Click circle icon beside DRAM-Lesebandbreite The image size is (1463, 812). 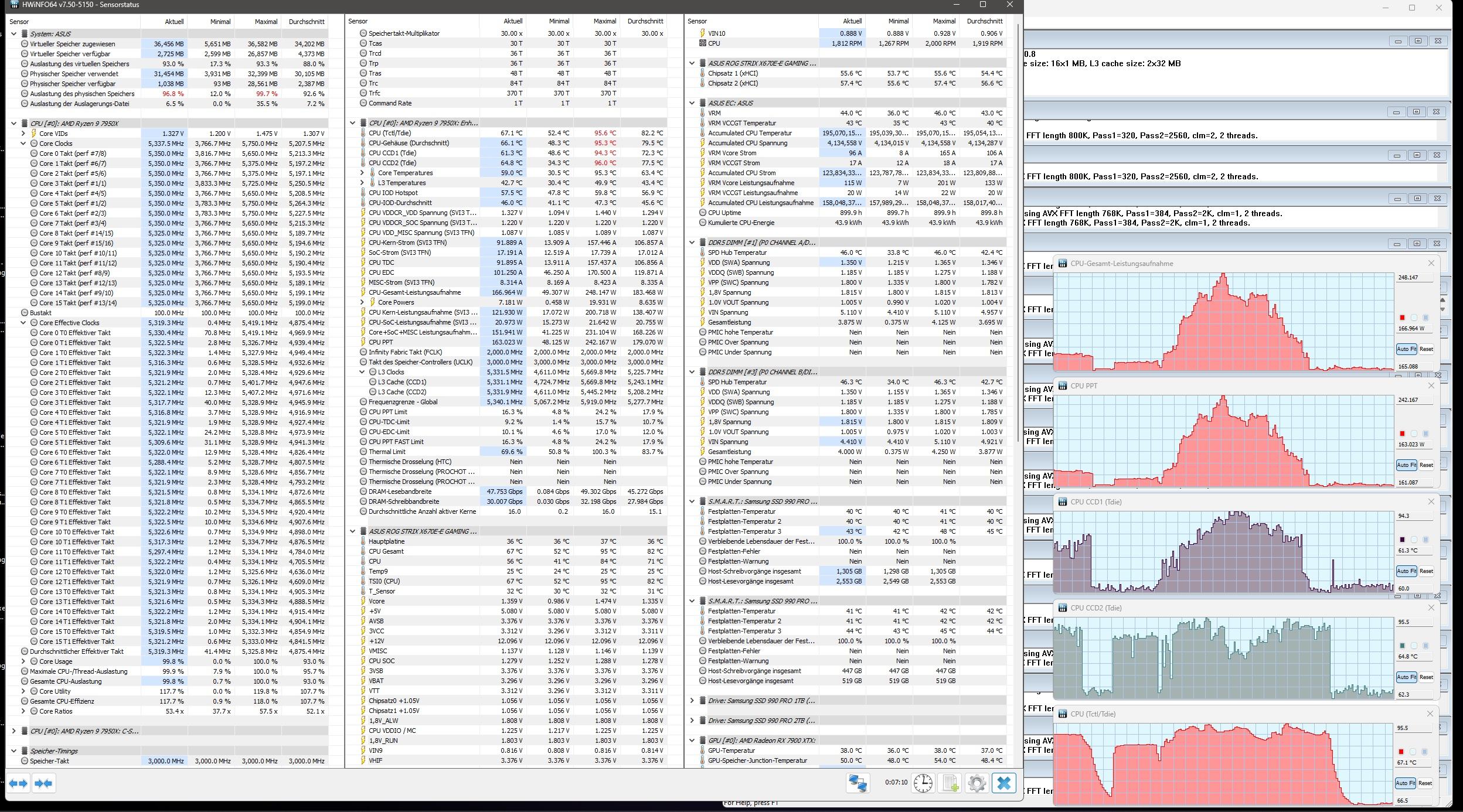tap(363, 492)
